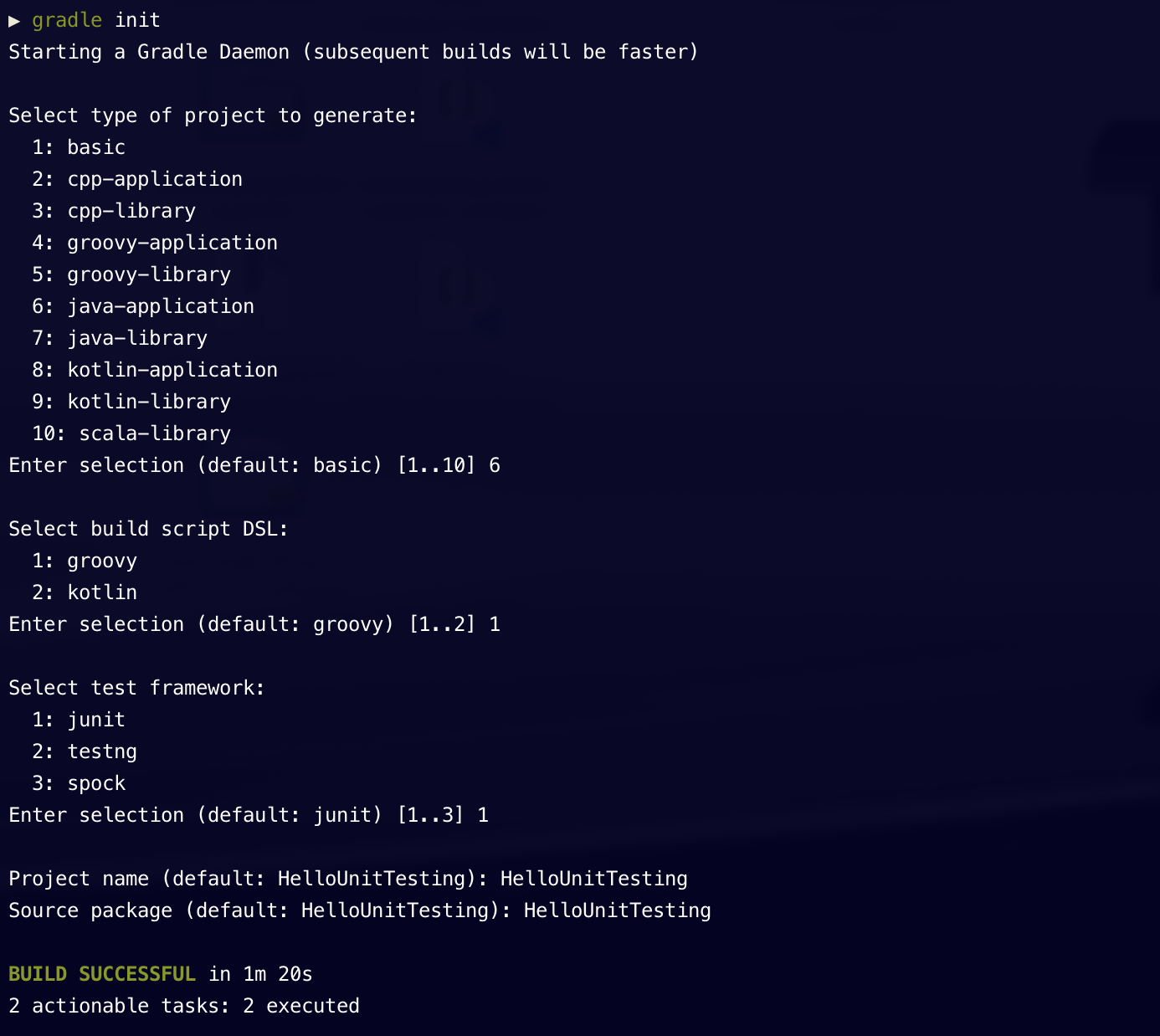
Task: Click the cpp-library list entry
Action: pos(114,211)
